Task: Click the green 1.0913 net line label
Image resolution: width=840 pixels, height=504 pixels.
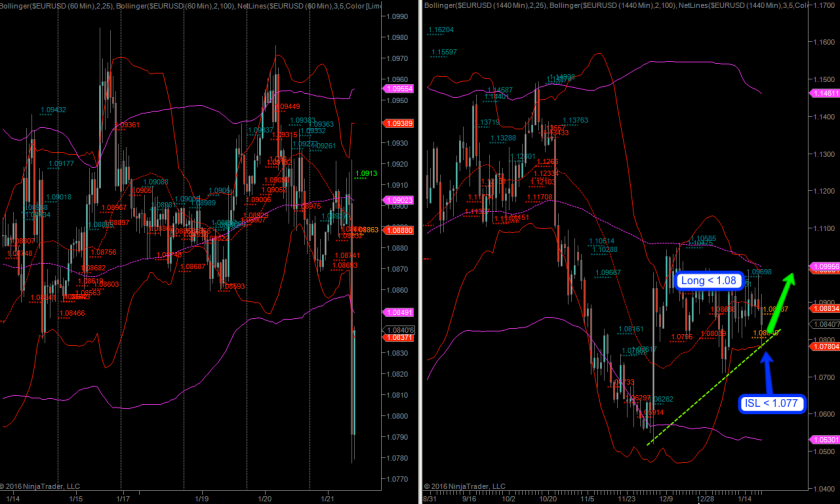Action: tap(366, 174)
